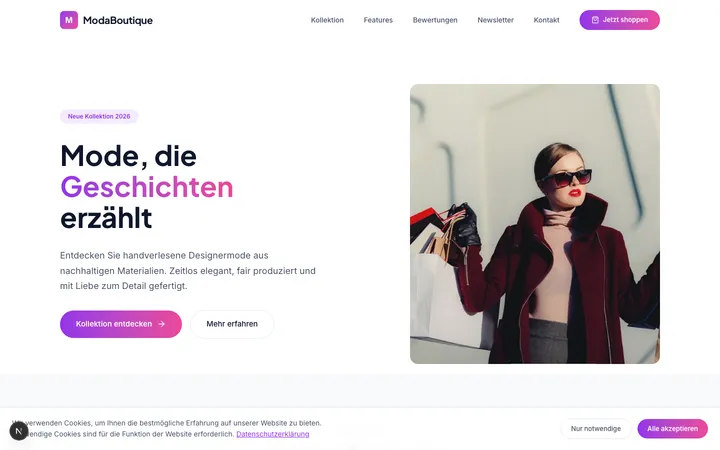Click the hero description paragraph text

click(188, 270)
